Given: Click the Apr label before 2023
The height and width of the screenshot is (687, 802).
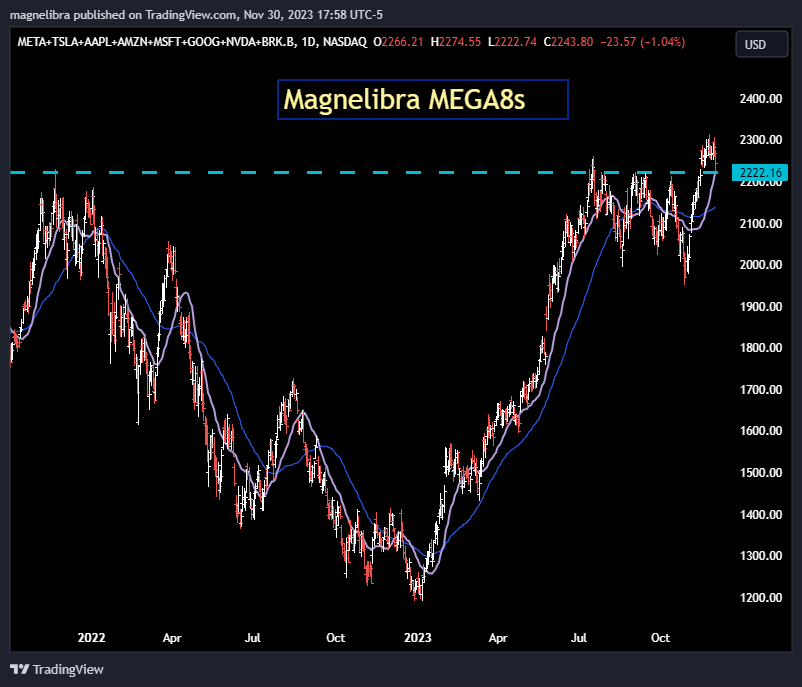Looking at the screenshot, I should point(172,638).
